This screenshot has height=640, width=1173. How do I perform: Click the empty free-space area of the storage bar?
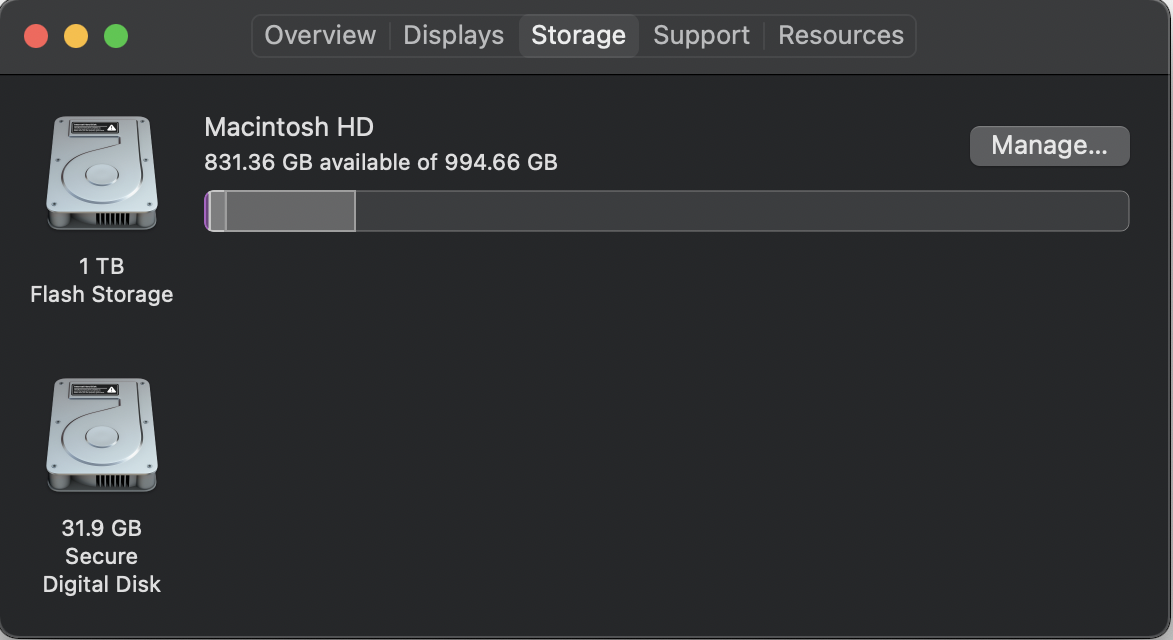pyautogui.click(x=740, y=211)
